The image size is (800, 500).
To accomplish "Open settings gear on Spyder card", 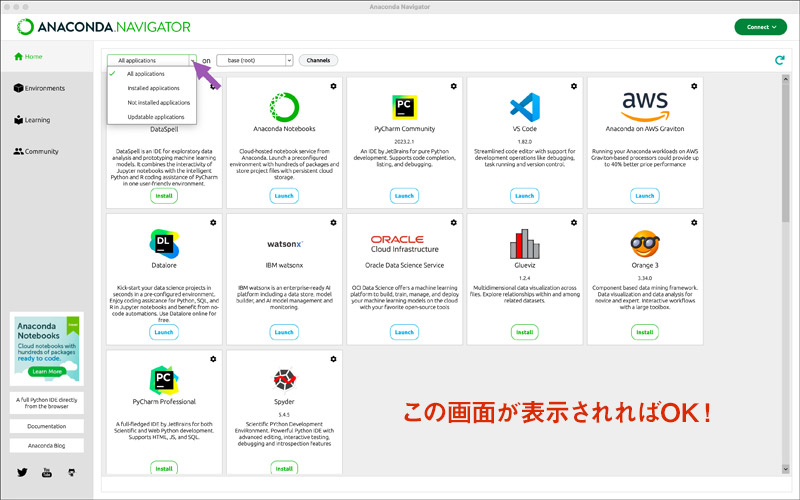I will (333, 359).
